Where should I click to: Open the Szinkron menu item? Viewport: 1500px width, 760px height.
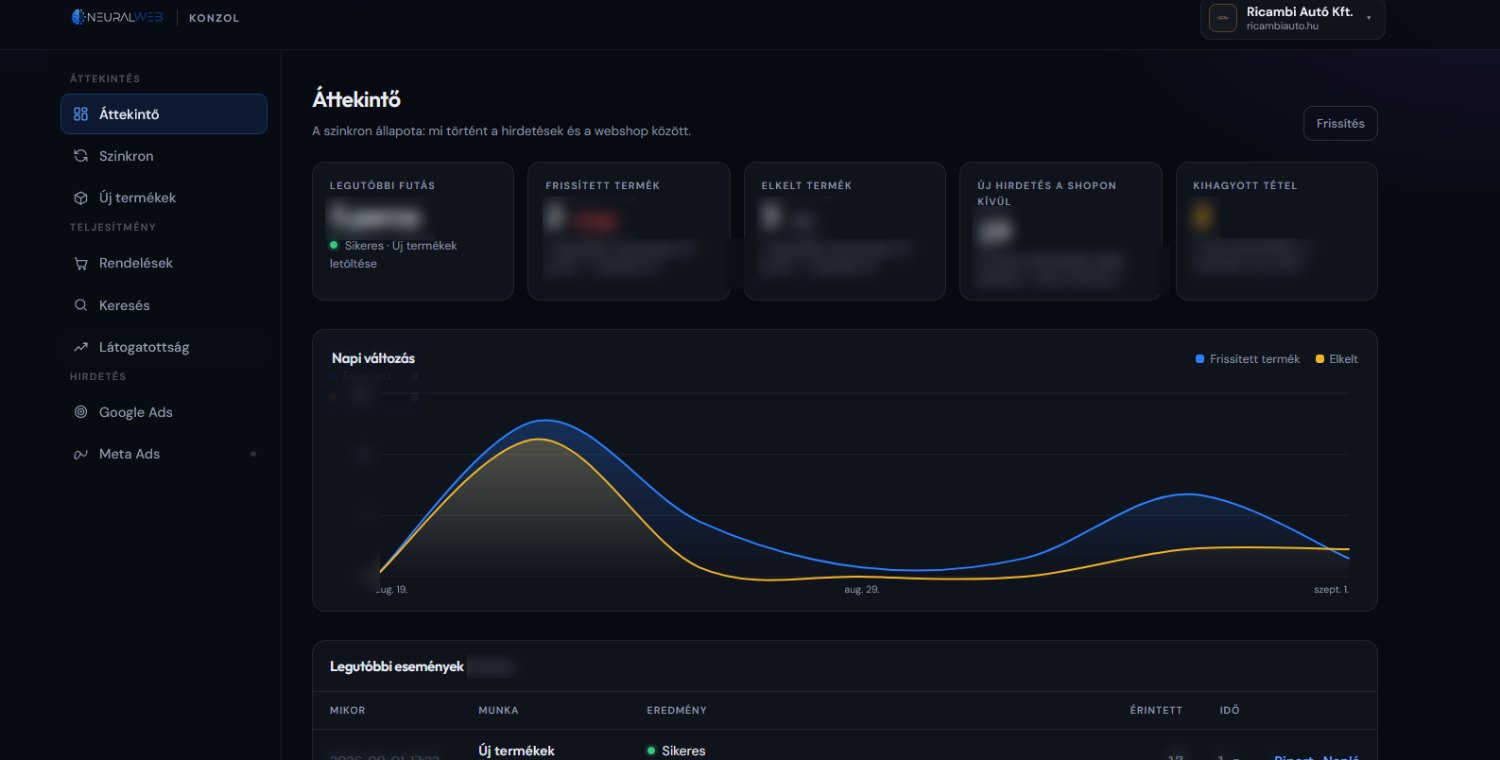164,156
